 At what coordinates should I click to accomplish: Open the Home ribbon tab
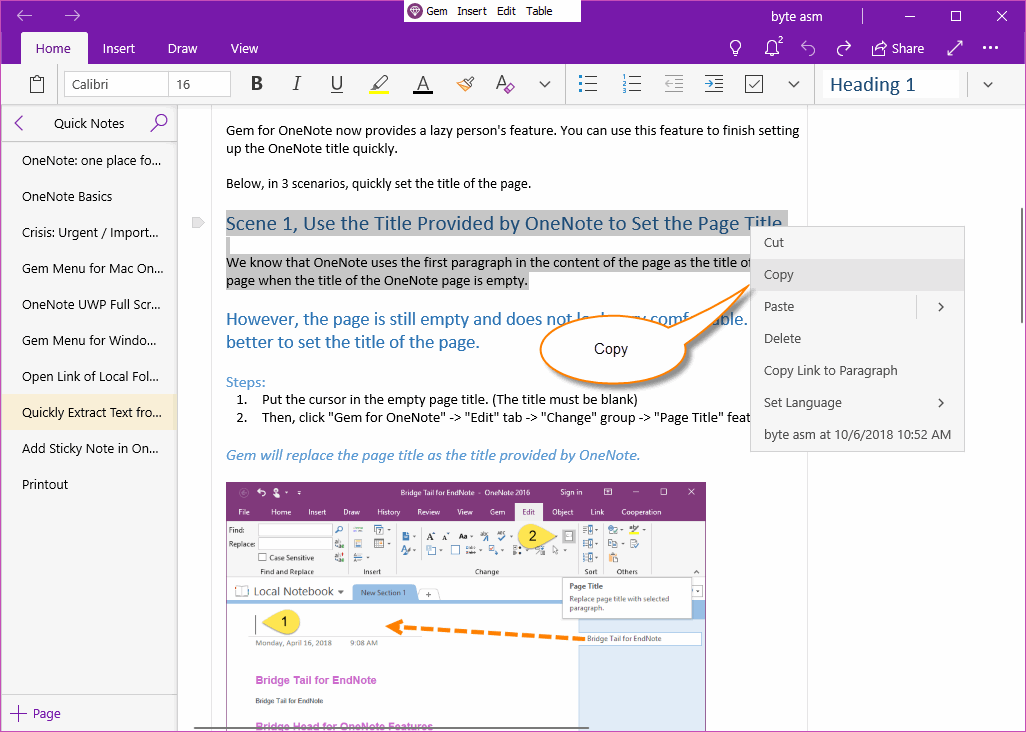[53, 48]
